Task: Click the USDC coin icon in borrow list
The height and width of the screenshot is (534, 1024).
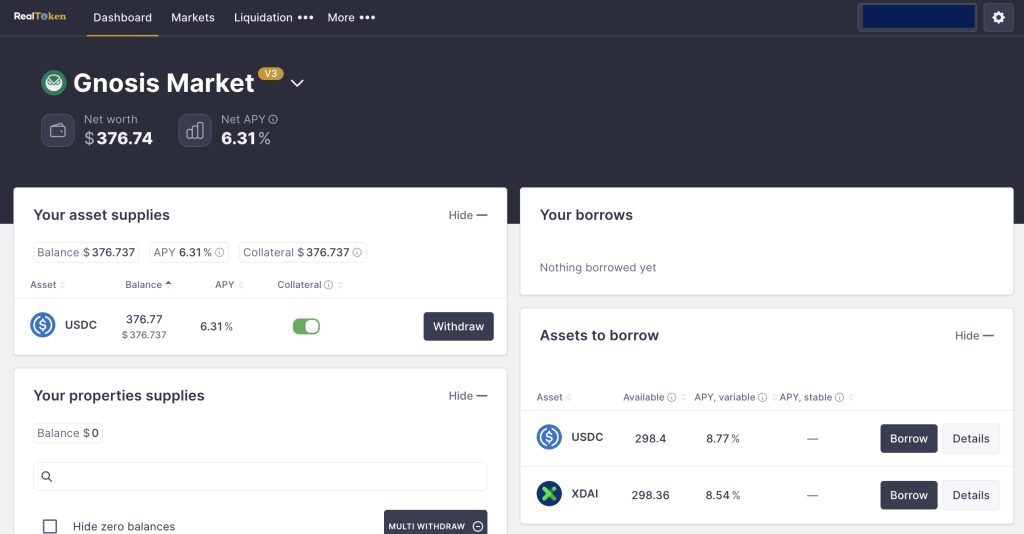Action: coord(549,437)
